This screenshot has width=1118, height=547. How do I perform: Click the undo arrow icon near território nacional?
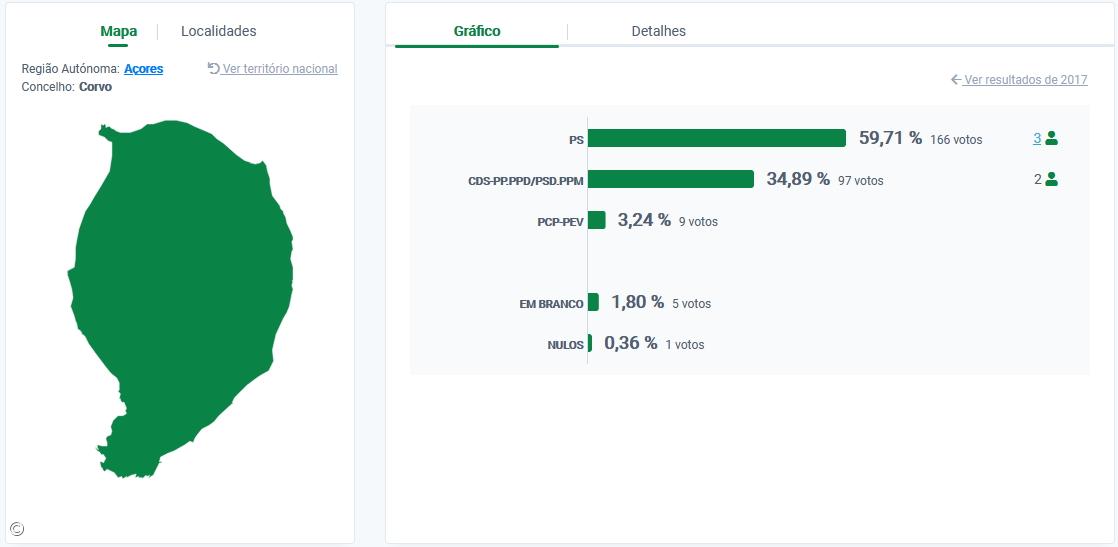tap(213, 69)
